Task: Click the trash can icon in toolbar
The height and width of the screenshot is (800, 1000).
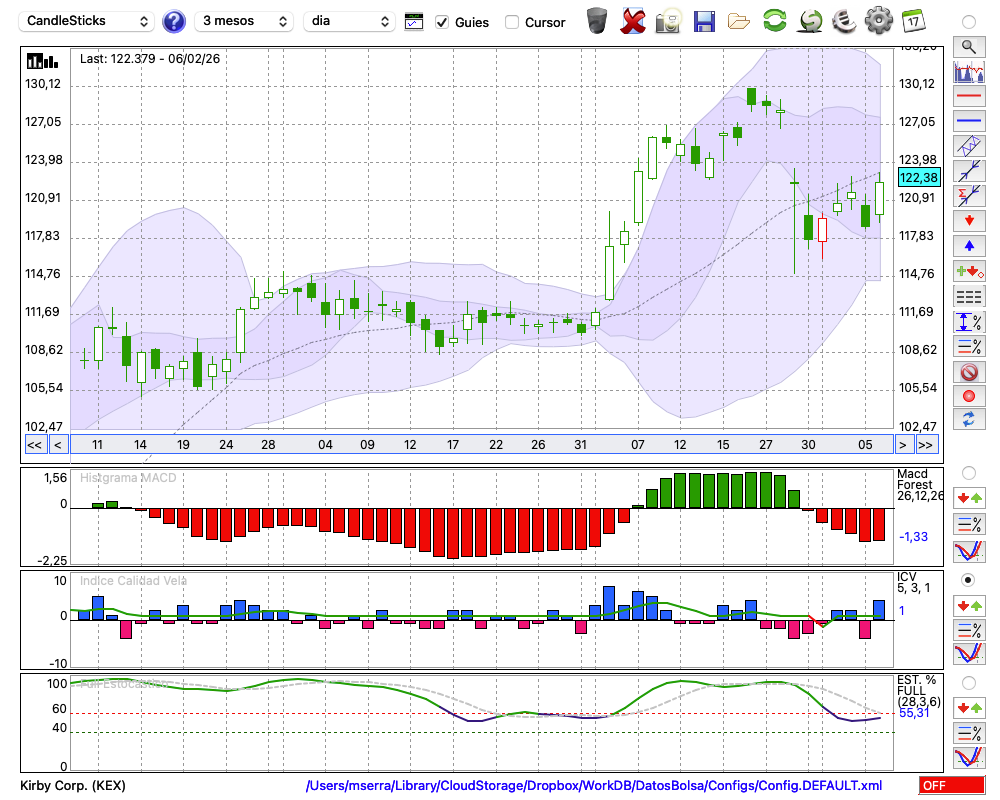Action: coord(597,20)
